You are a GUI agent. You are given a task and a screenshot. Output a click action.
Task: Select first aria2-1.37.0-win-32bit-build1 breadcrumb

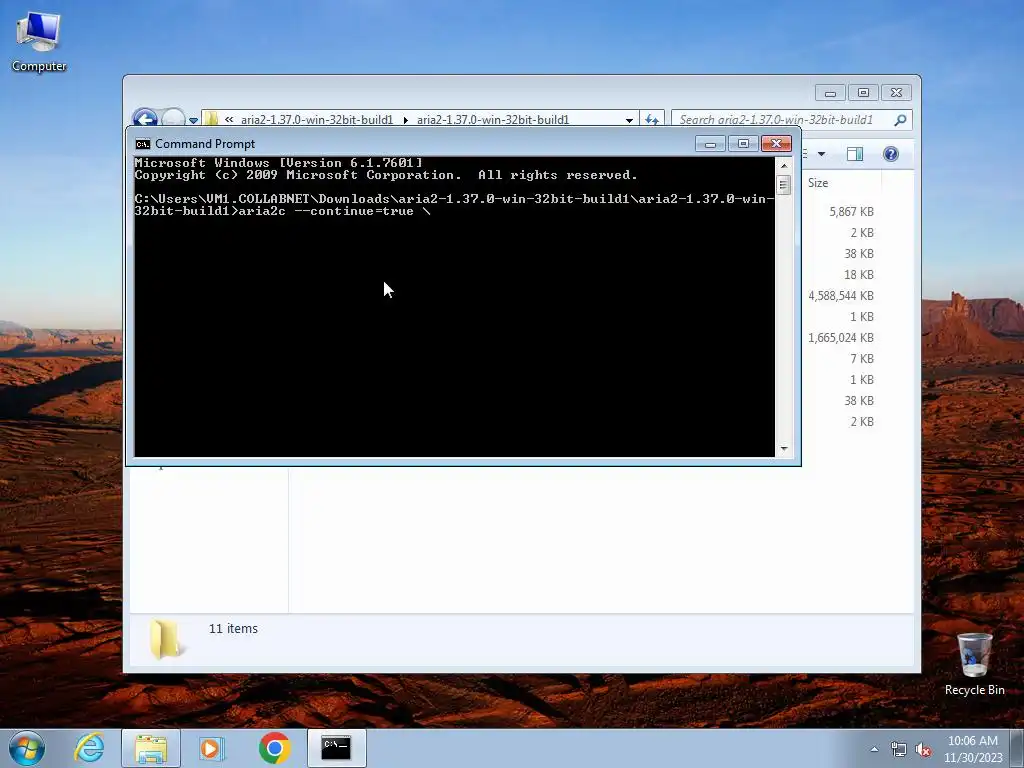[x=317, y=120]
